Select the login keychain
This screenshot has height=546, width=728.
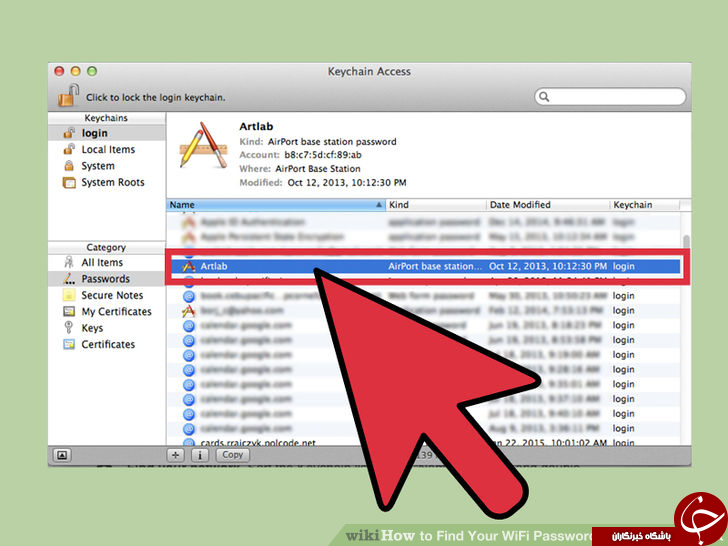[x=107, y=133]
